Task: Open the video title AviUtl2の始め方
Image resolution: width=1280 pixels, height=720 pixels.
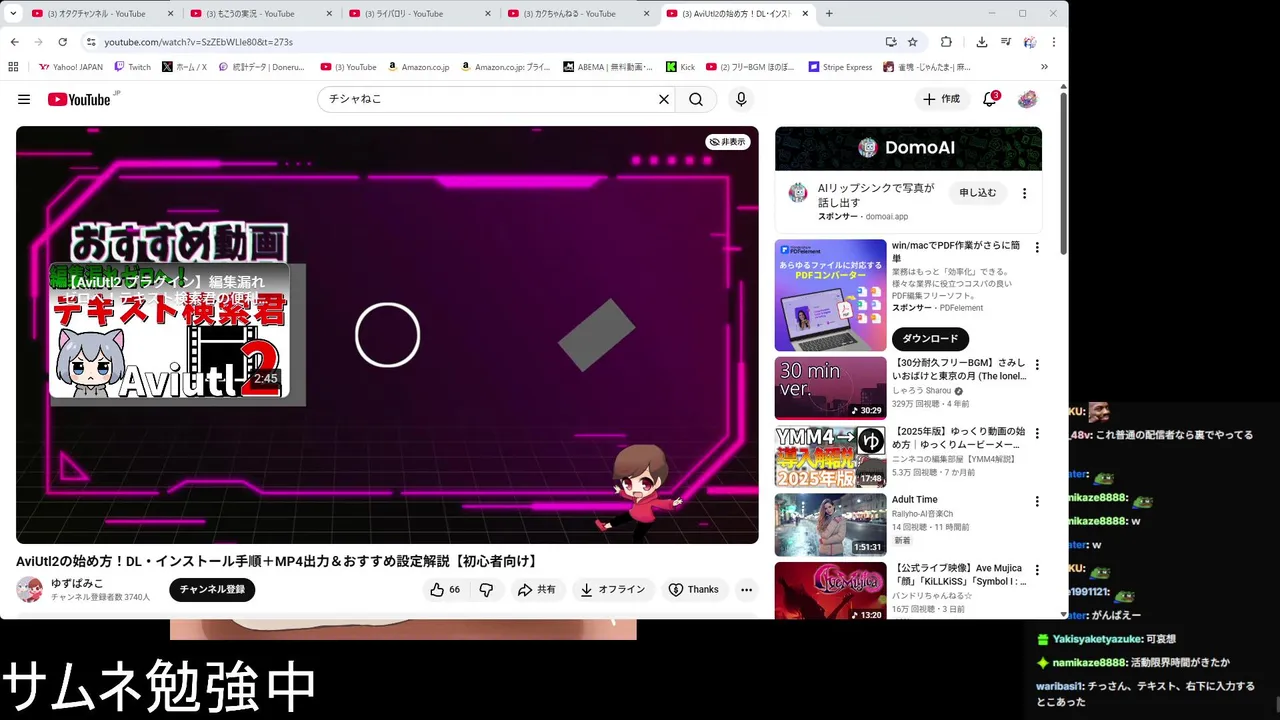Action: [278, 561]
